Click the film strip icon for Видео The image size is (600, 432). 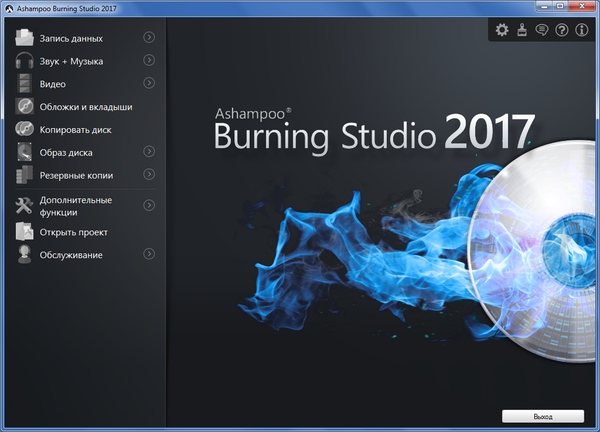(x=24, y=83)
